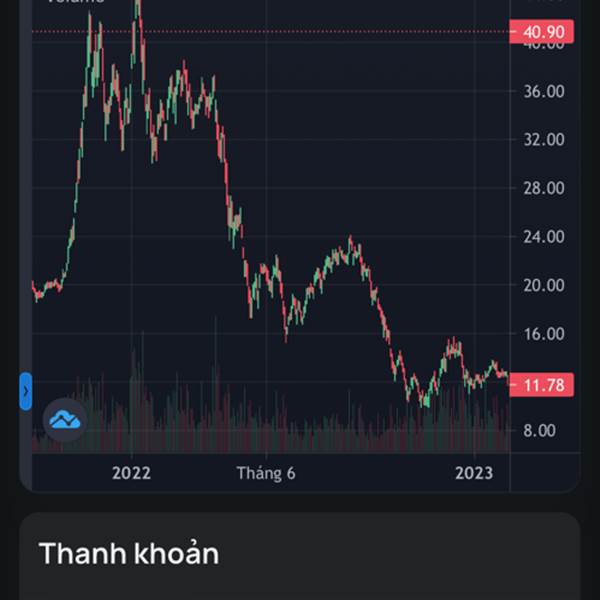Click the empty corner below price scale

coord(545,473)
